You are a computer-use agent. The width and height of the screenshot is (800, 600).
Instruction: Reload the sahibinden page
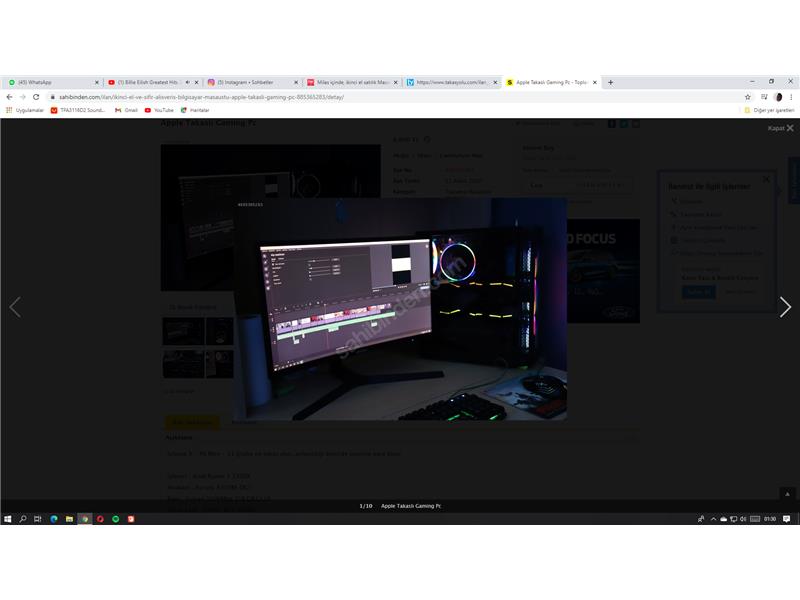pos(36,97)
